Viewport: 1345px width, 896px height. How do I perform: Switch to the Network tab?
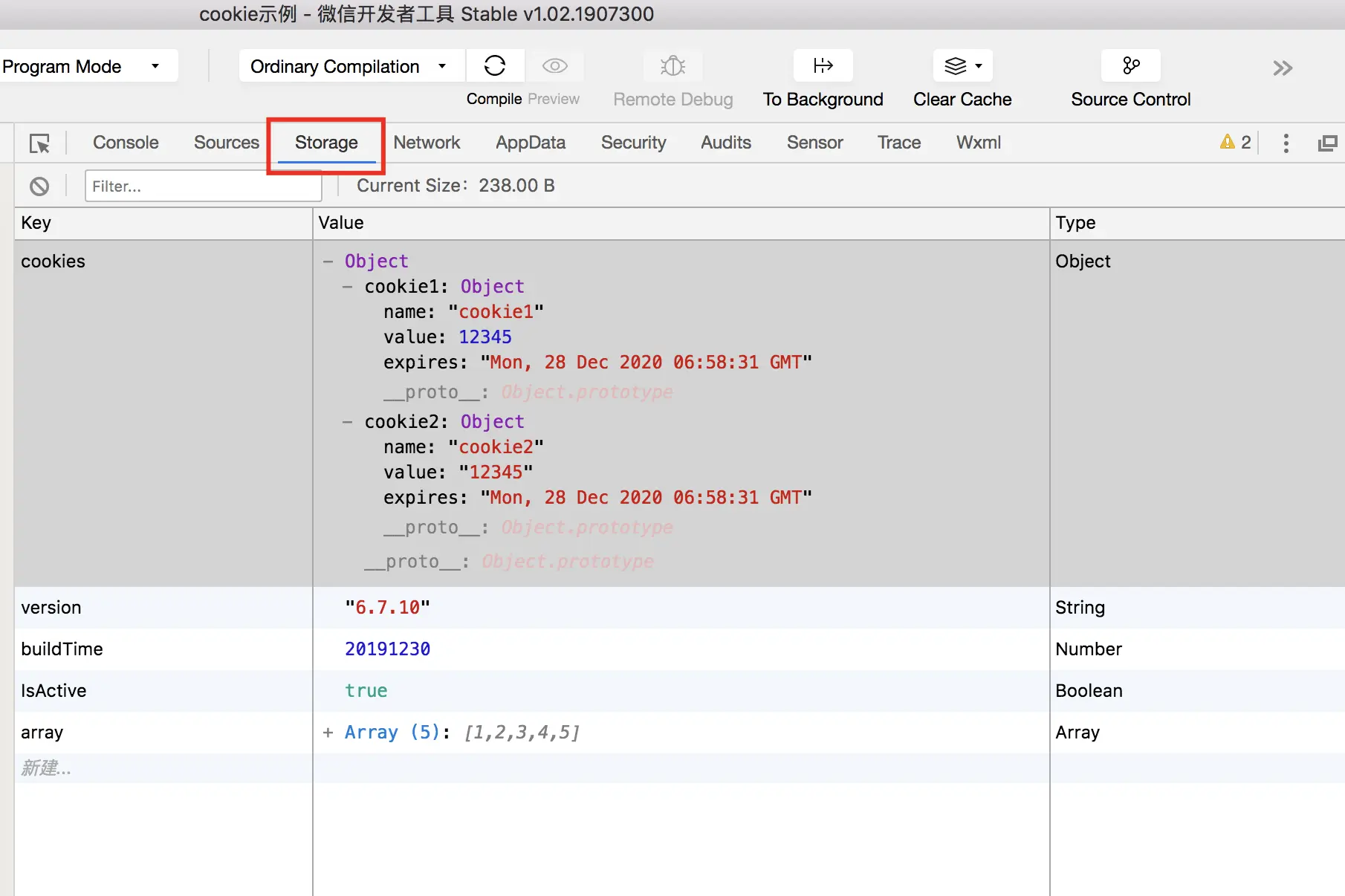click(427, 143)
